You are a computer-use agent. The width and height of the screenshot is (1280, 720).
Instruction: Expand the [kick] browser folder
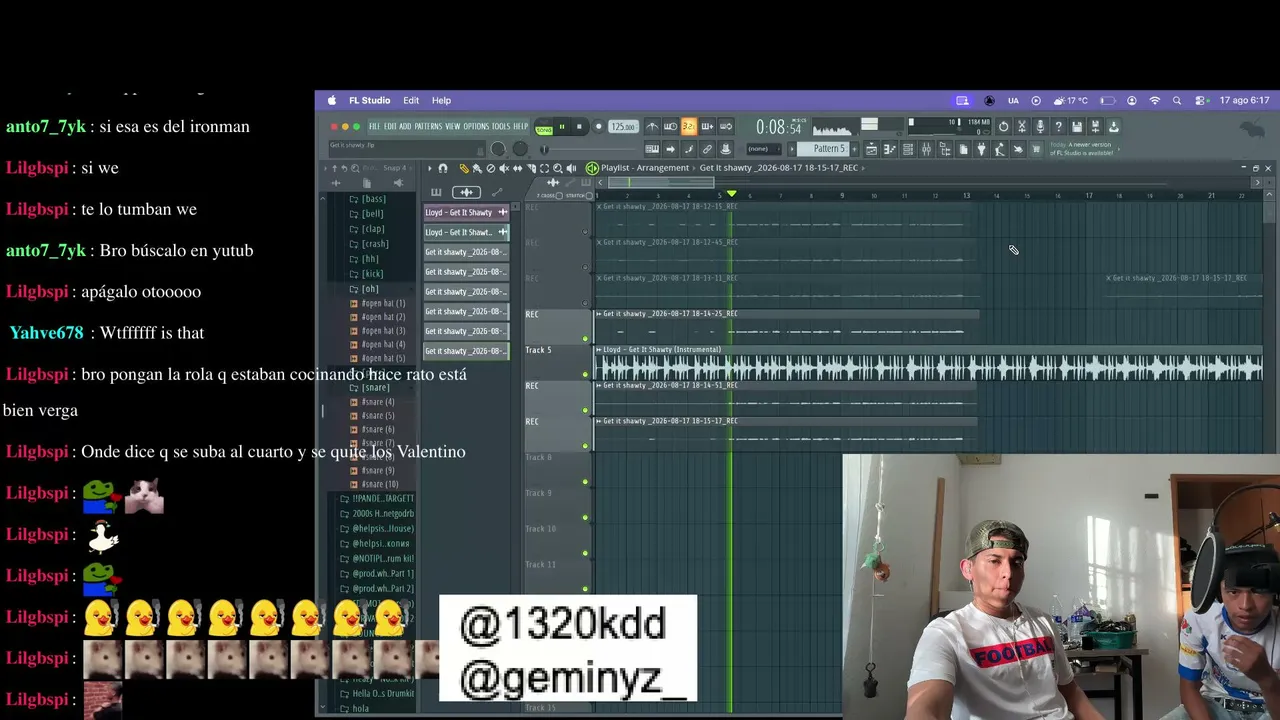(367, 274)
